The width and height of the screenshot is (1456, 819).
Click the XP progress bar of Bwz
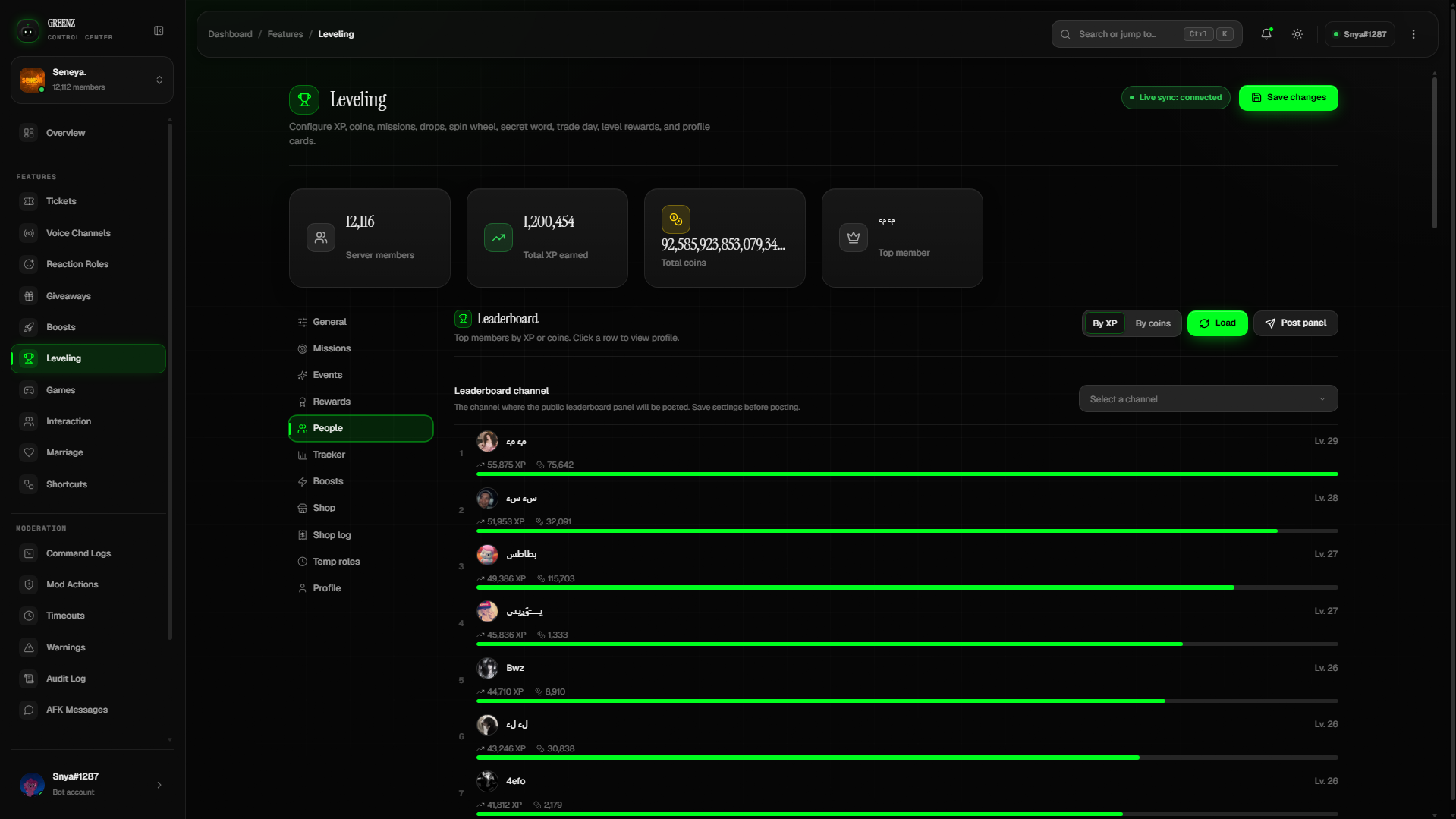point(907,701)
